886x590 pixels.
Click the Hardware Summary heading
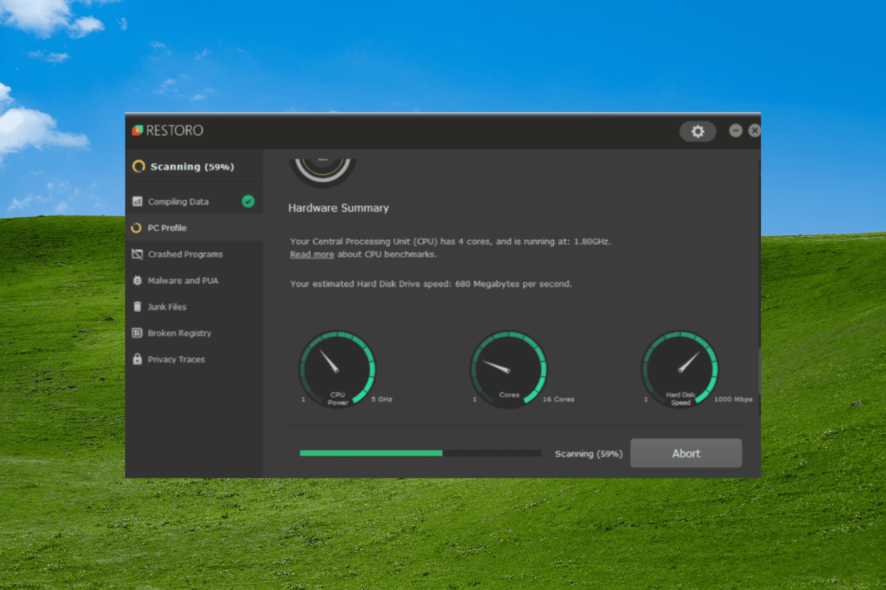point(338,208)
